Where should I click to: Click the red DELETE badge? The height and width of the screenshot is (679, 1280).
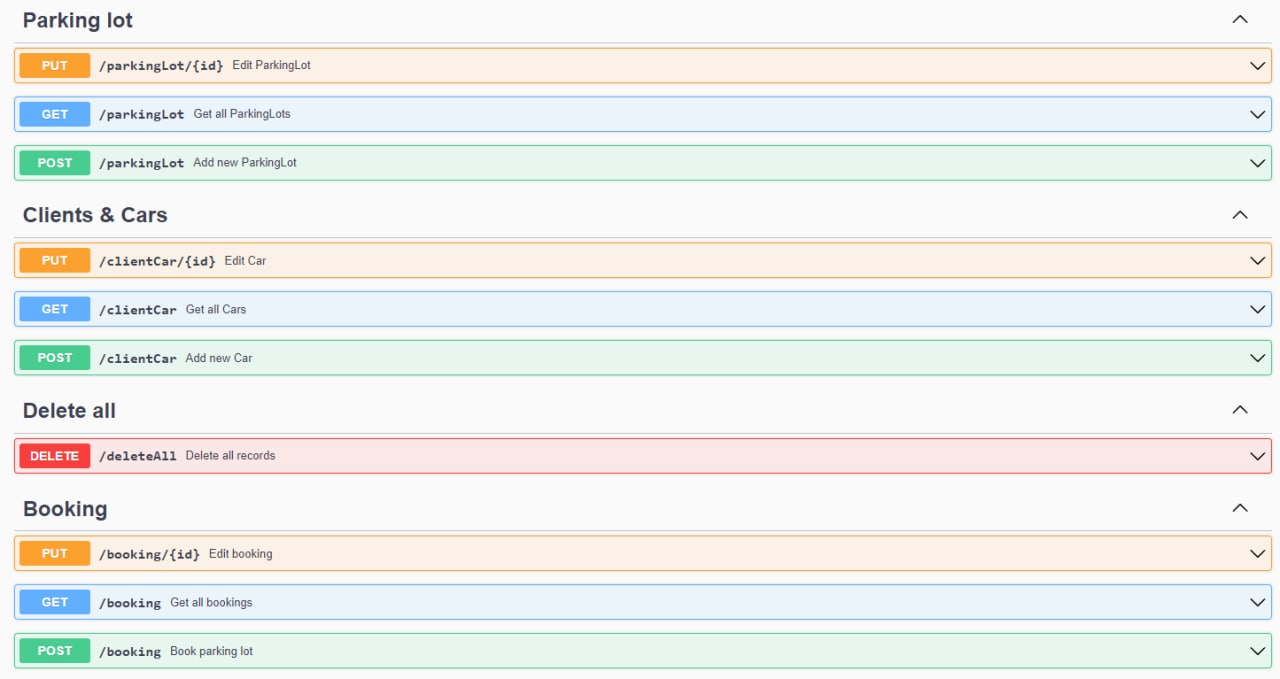pos(55,455)
